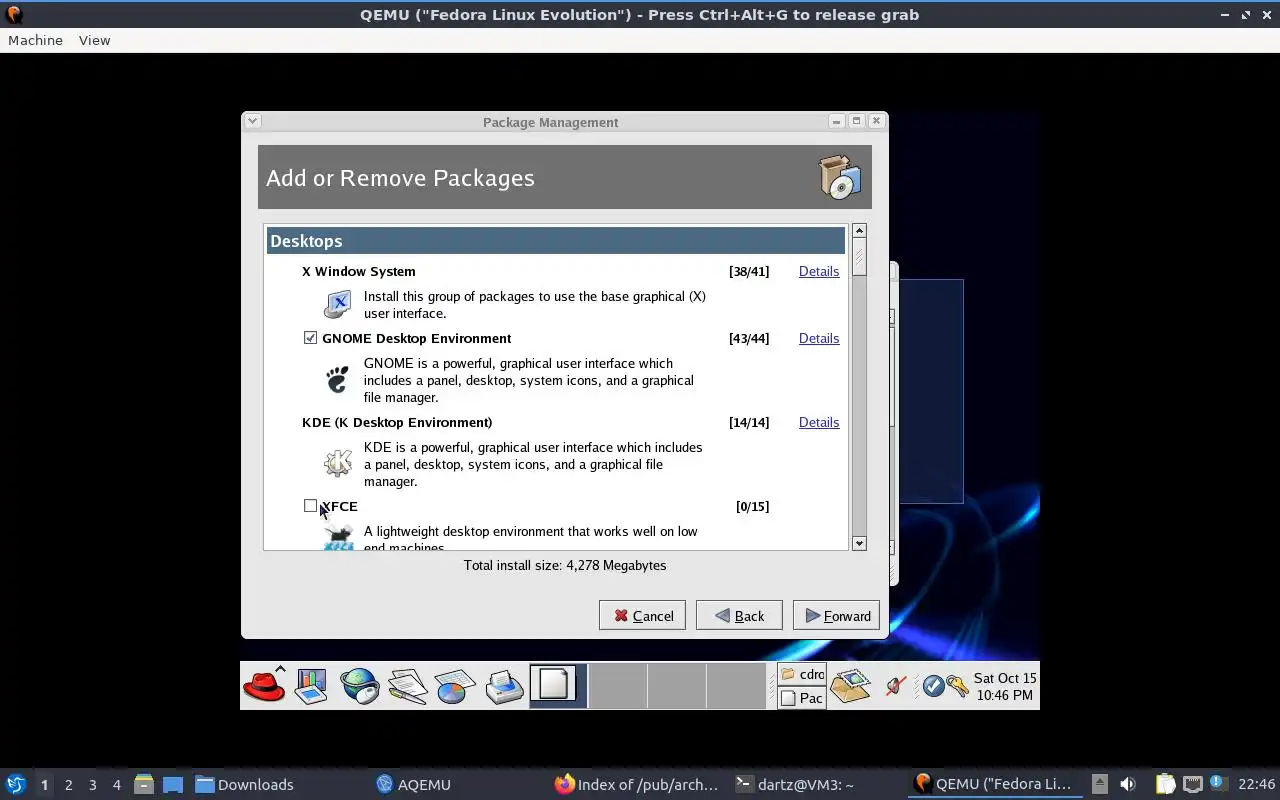
Task: Click the X Window System monitor icon
Action: point(338,304)
